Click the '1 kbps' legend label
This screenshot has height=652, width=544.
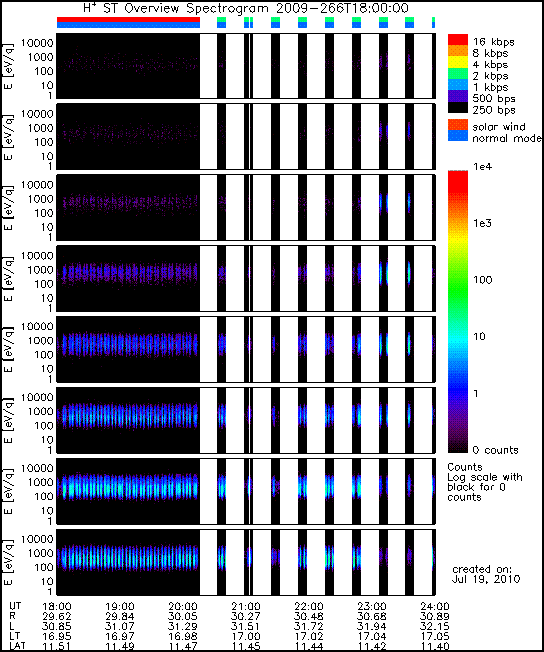(x=490, y=87)
